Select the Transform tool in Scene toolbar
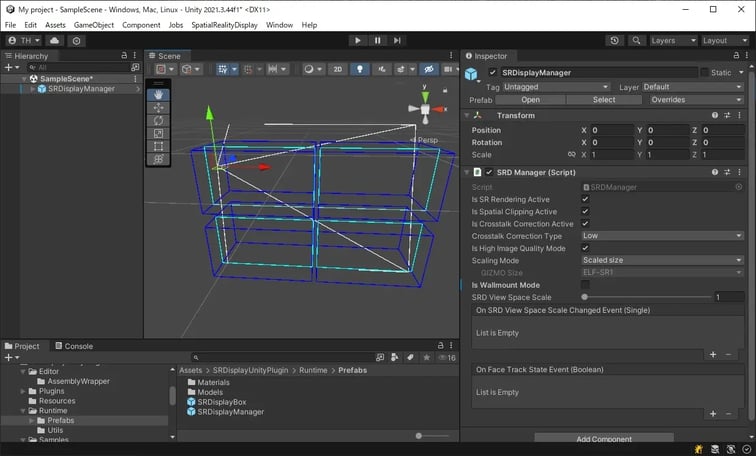Screen dimensions: 756x456 click(158, 159)
